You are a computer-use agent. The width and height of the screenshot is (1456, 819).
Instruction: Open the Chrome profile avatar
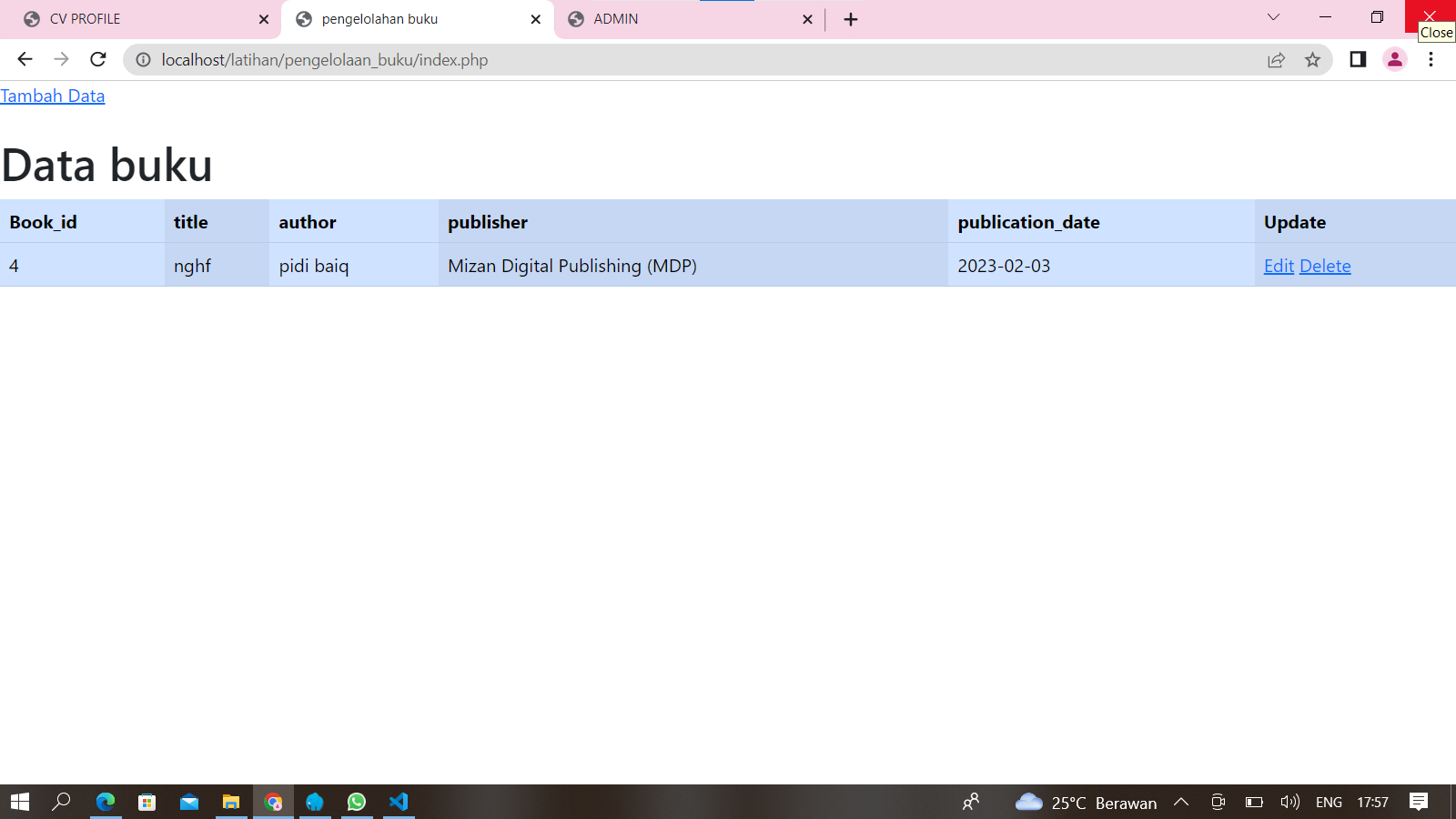click(1394, 60)
